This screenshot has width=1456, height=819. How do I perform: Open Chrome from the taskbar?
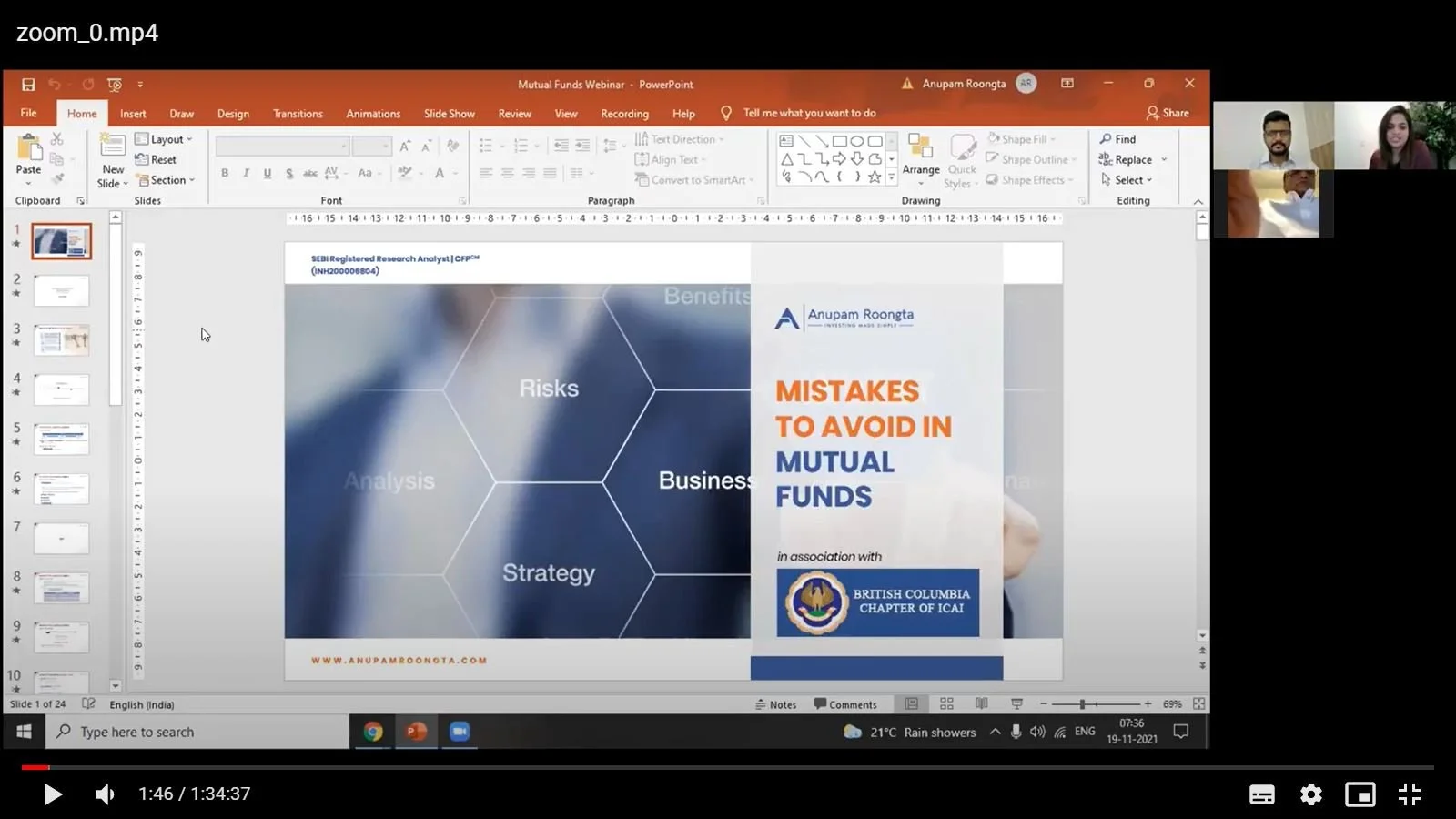tap(373, 732)
